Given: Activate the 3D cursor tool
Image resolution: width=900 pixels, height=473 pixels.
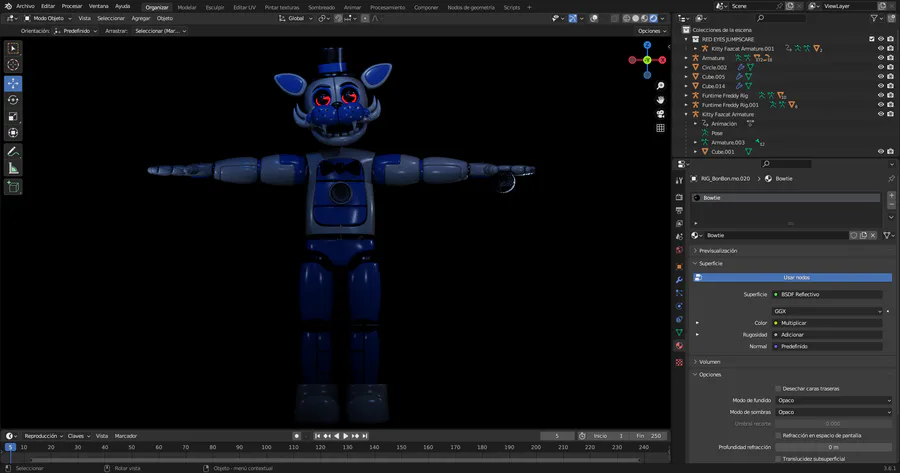Looking at the screenshot, I should [x=13, y=65].
